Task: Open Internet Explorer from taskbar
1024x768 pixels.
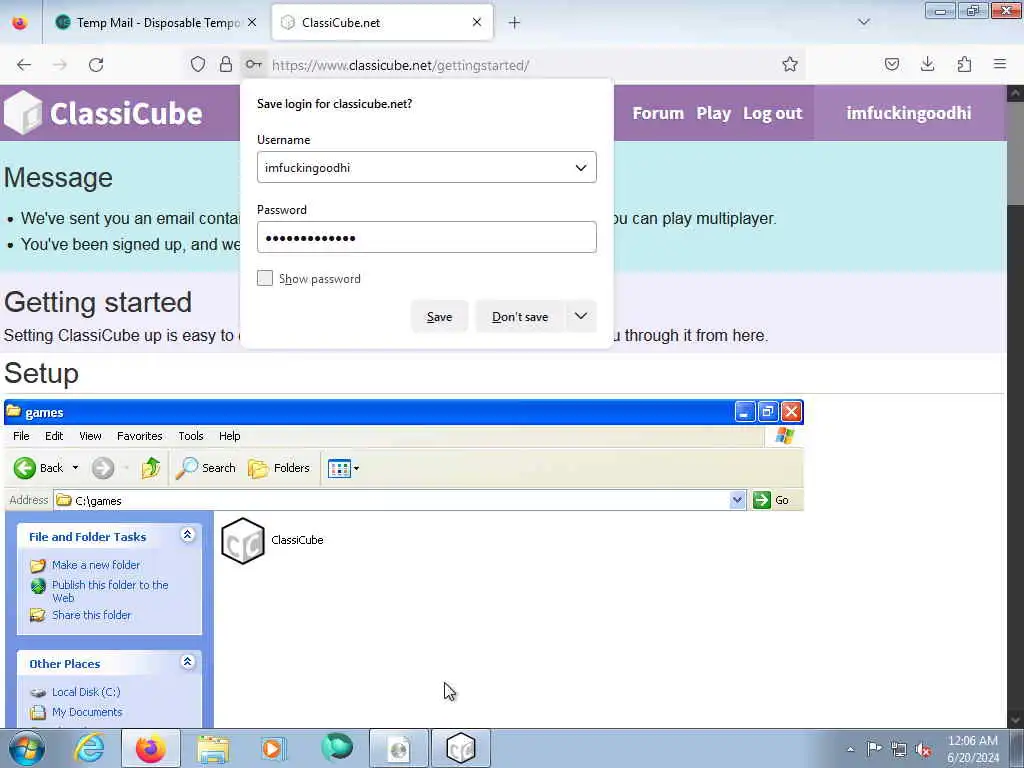Action: click(89, 748)
